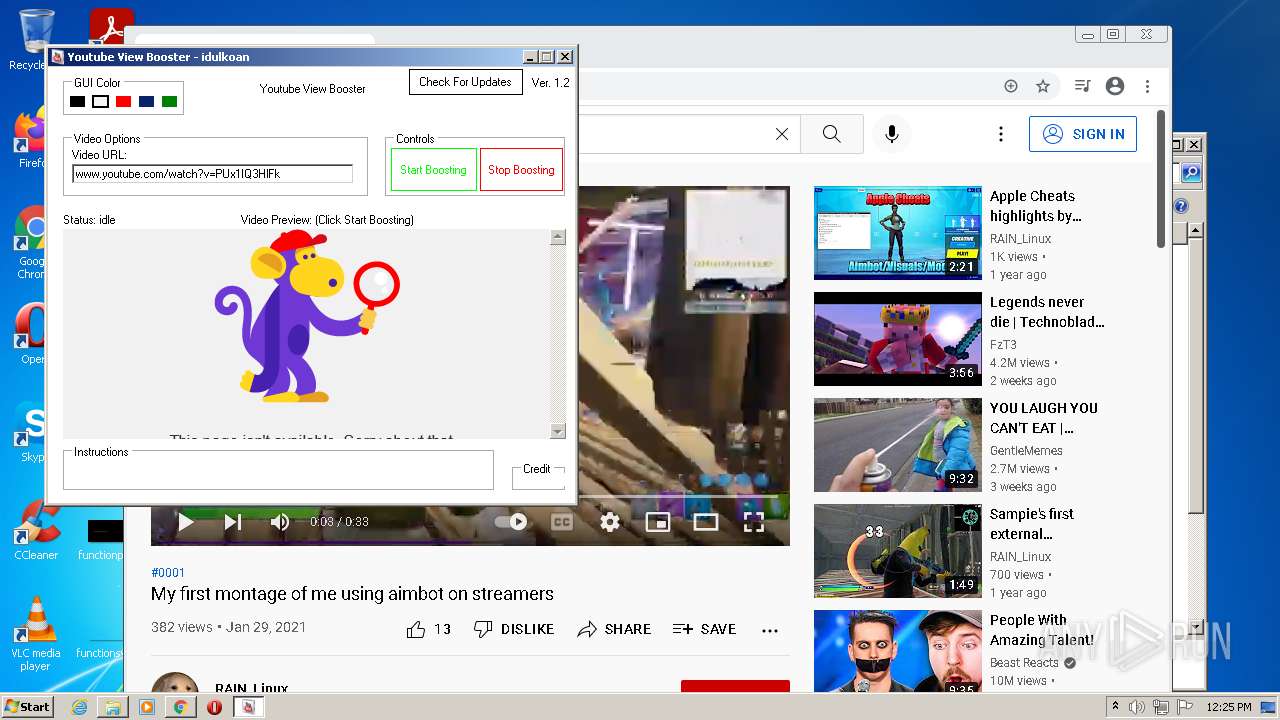Viewport: 1280px width, 720px height.
Task: Switch to theater mode
Action: [706, 521]
